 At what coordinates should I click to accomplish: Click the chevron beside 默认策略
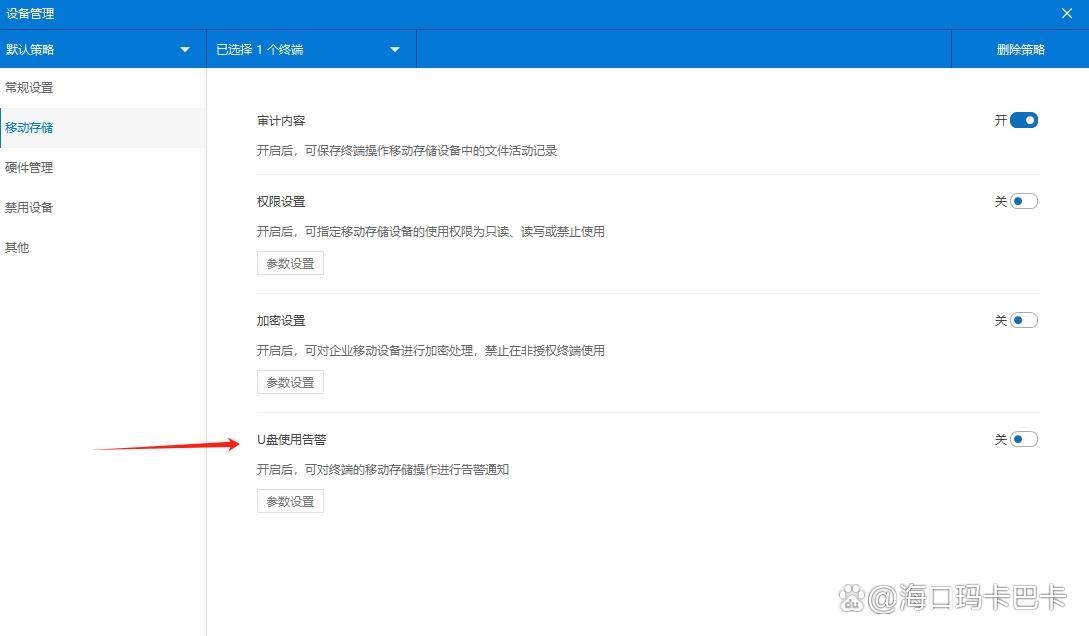point(184,48)
